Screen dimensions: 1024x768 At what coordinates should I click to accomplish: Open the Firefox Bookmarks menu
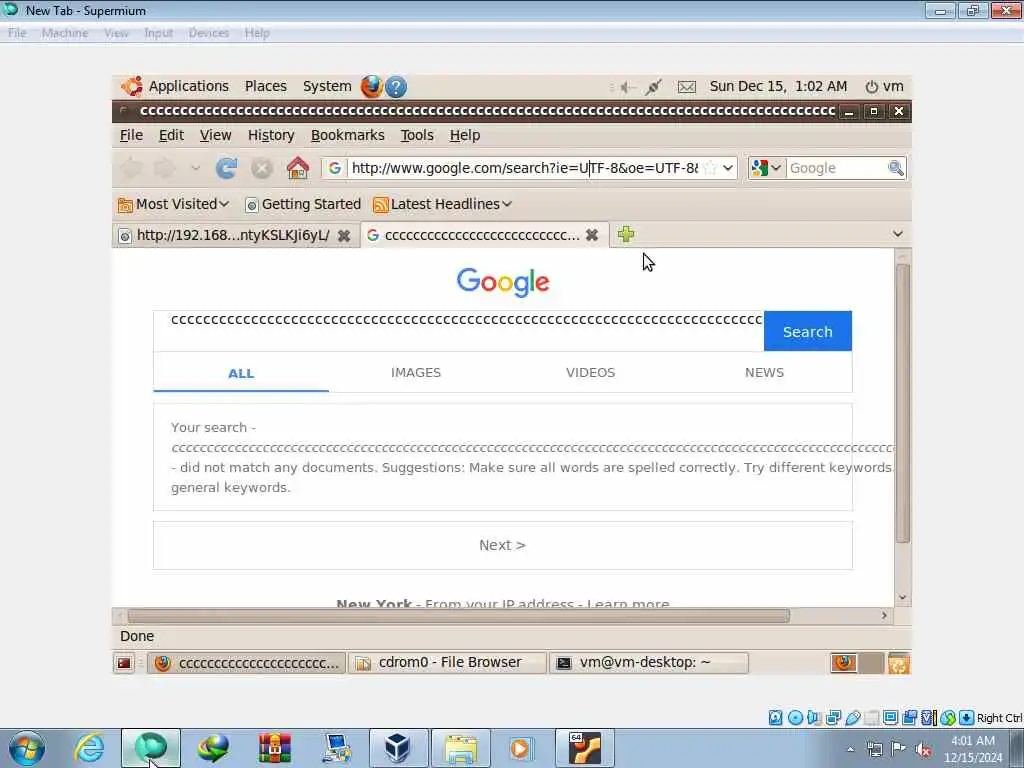tap(347, 135)
